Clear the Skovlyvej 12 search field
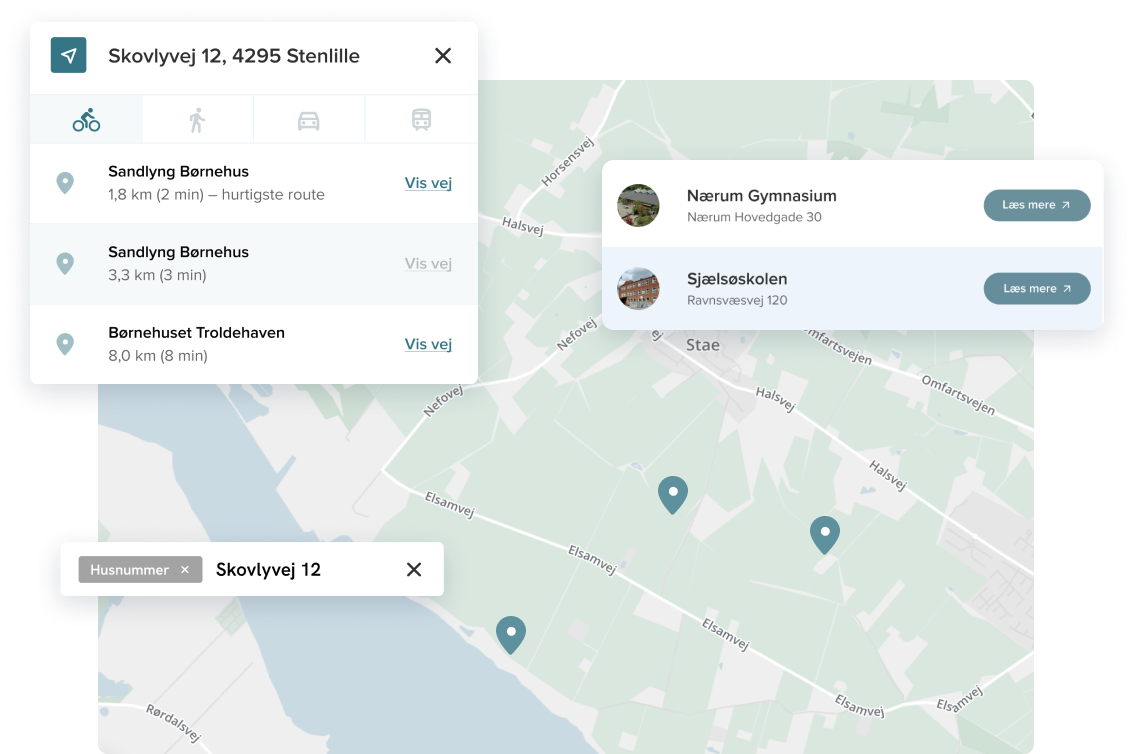 coord(414,569)
